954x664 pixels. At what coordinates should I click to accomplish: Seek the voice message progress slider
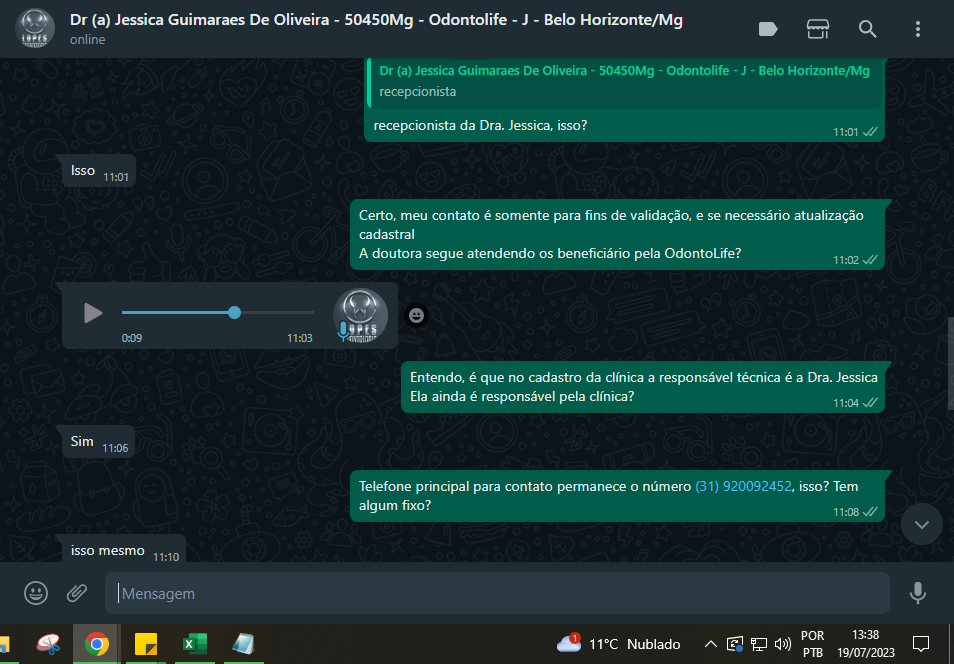[x=218, y=312]
